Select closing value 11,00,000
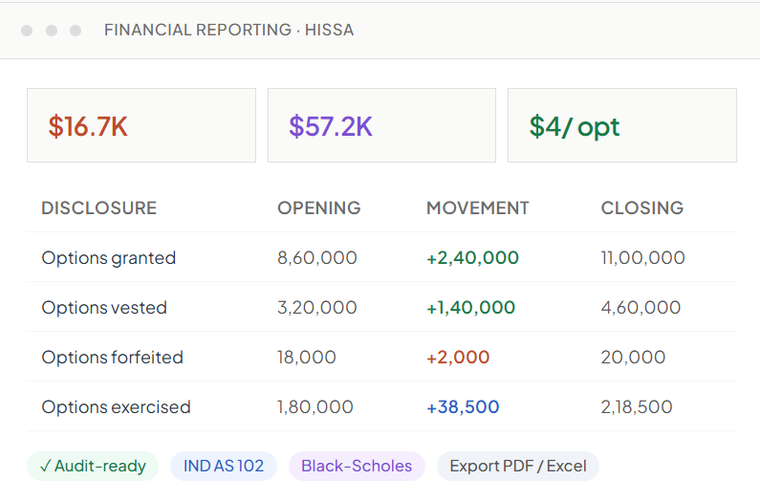 pos(643,258)
